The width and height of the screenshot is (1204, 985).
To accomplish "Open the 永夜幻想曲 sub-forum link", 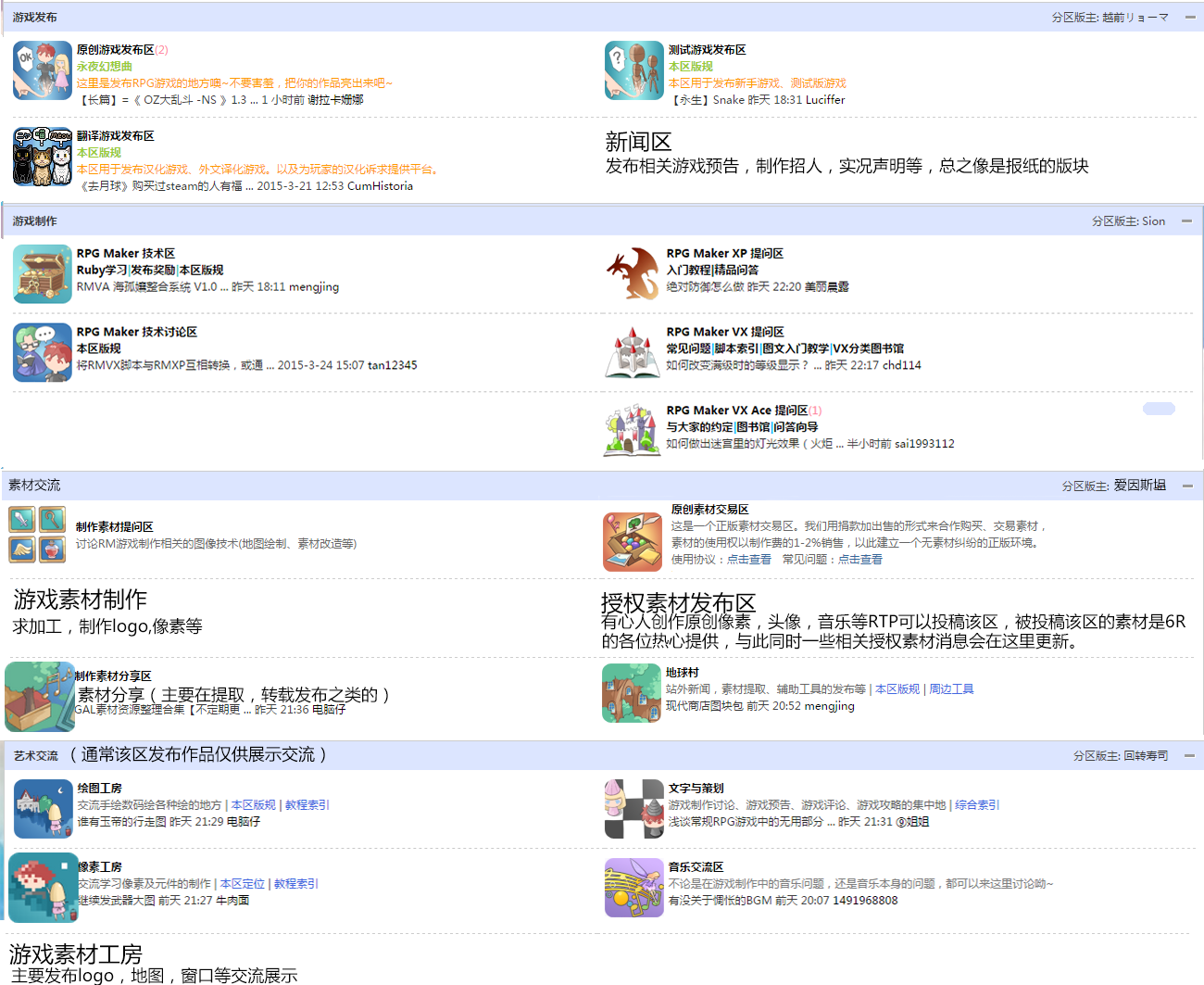I will 105,67.
